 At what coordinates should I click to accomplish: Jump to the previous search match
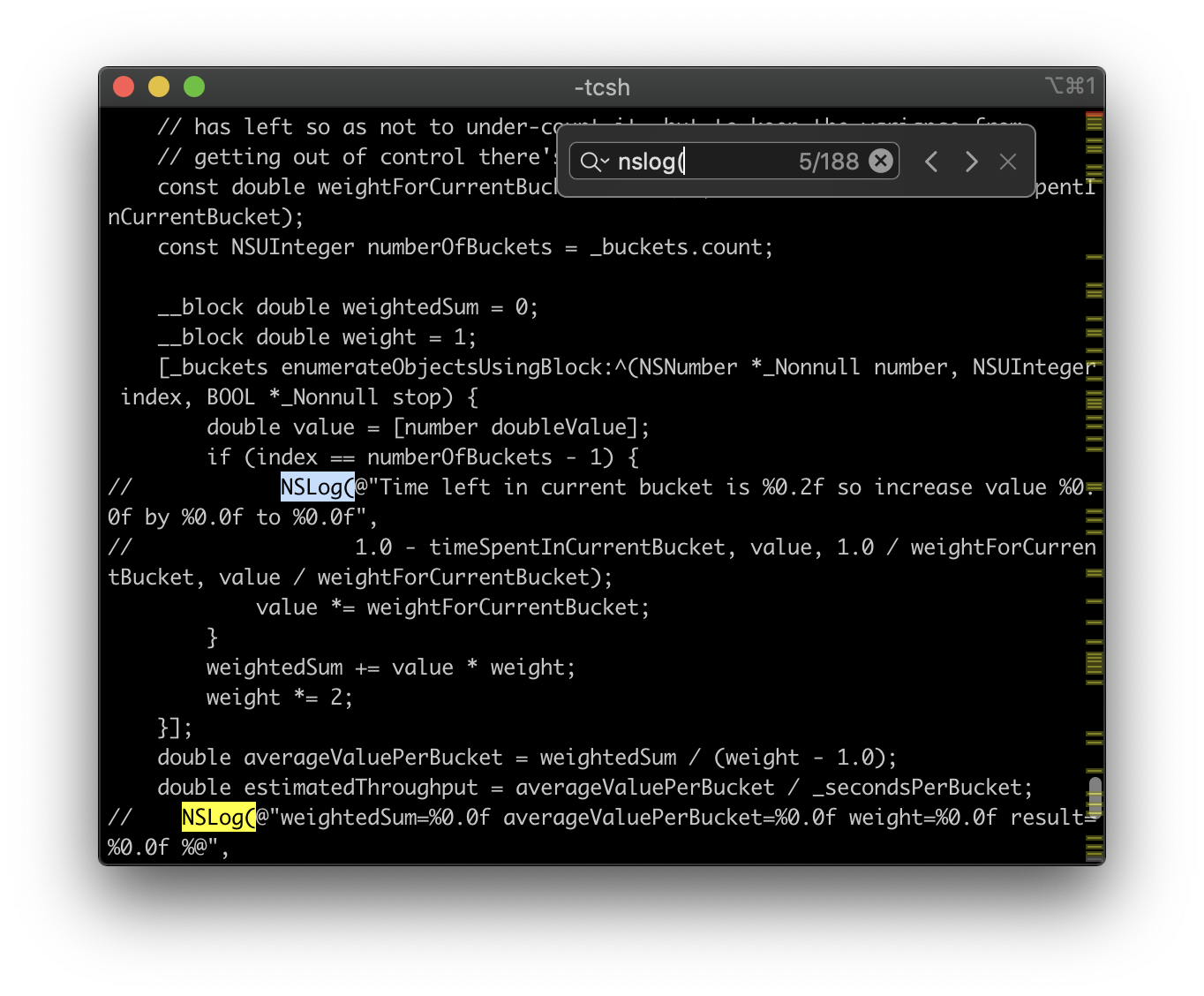(x=931, y=162)
